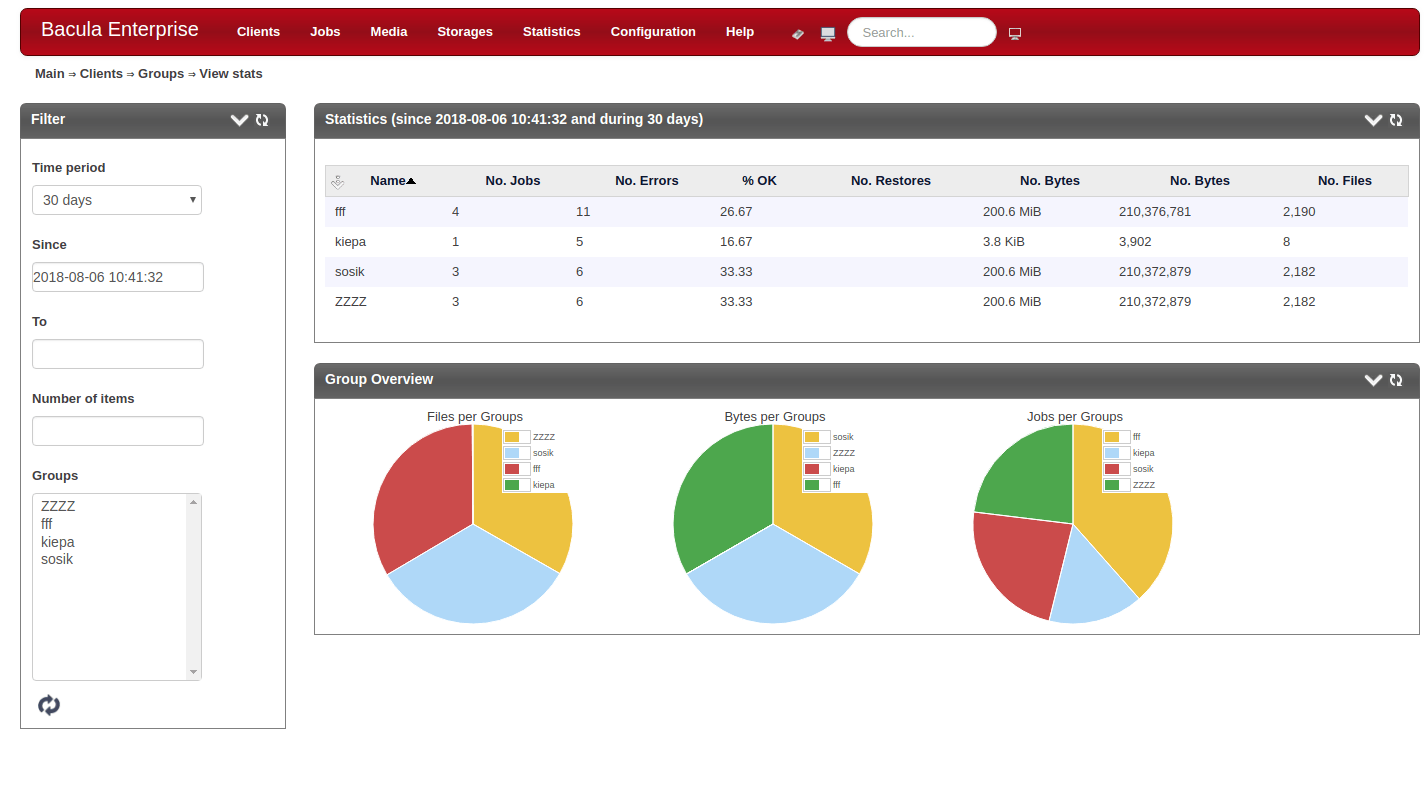Screen dimensions: 1425x793
Task: Open the Statistics menu in navigation
Action: pos(551,32)
